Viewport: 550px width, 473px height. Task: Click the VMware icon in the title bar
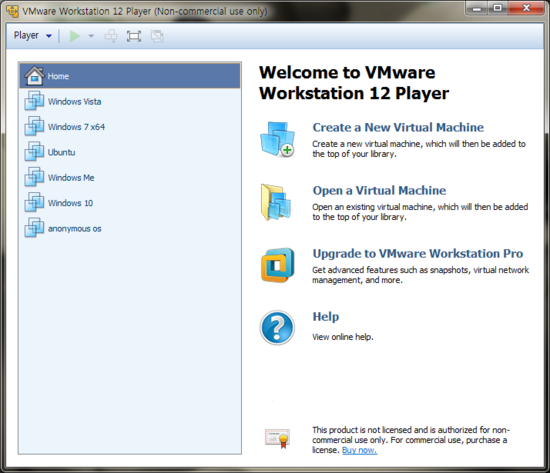(x=12, y=11)
